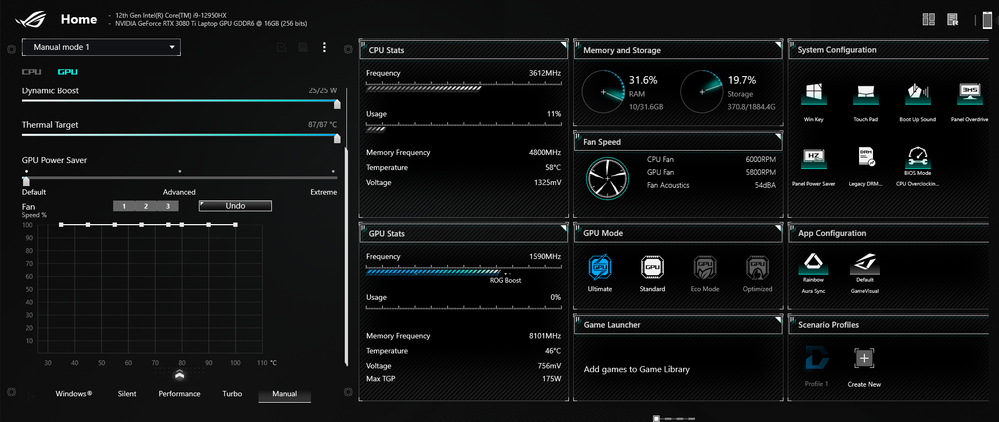The image size is (999, 422).
Task: Select fan preset 2
Action: [x=146, y=206]
